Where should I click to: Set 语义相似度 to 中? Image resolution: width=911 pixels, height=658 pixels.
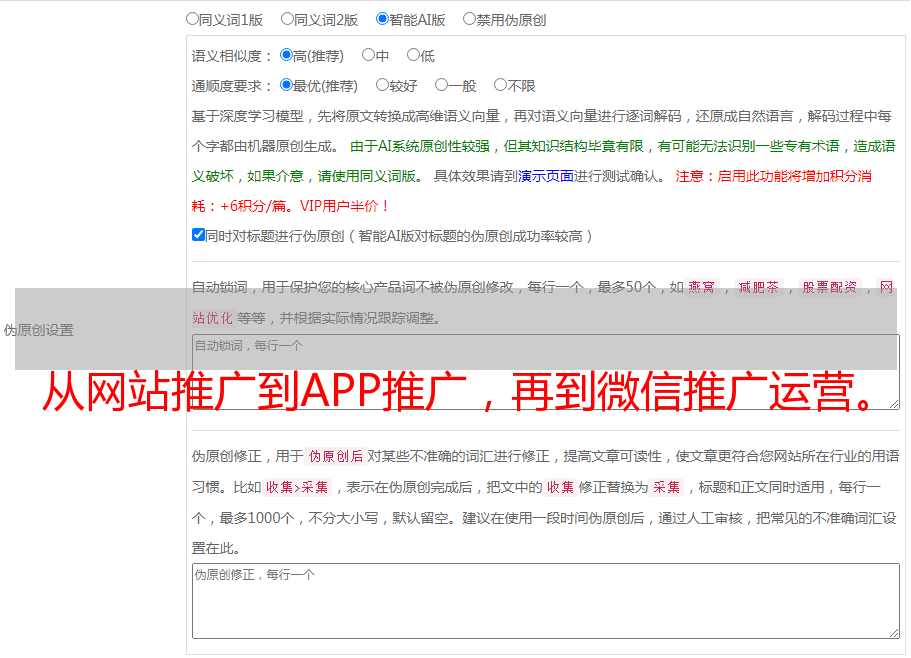pyautogui.click(x=368, y=55)
